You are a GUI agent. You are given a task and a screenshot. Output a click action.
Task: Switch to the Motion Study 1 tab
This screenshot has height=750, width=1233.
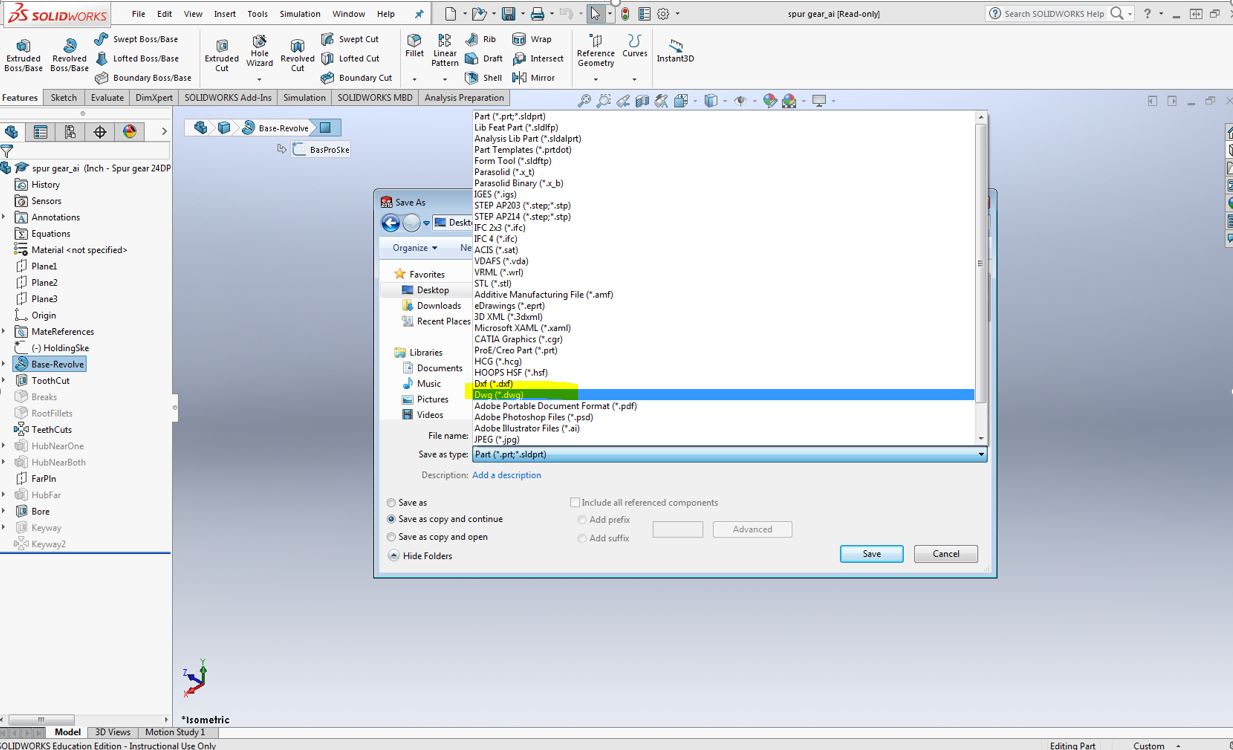[x=175, y=732]
